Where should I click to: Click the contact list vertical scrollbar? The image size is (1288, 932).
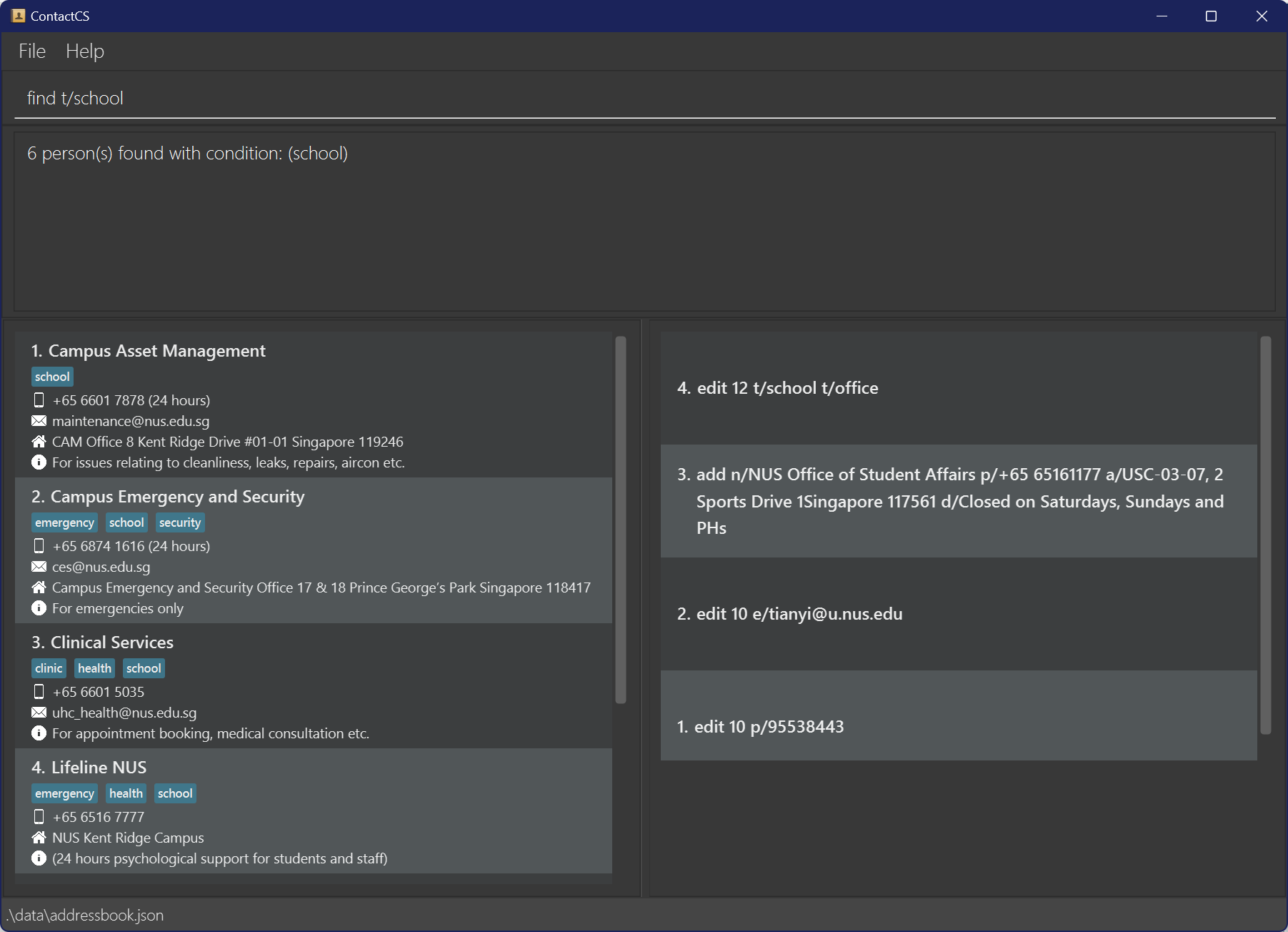point(621,520)
